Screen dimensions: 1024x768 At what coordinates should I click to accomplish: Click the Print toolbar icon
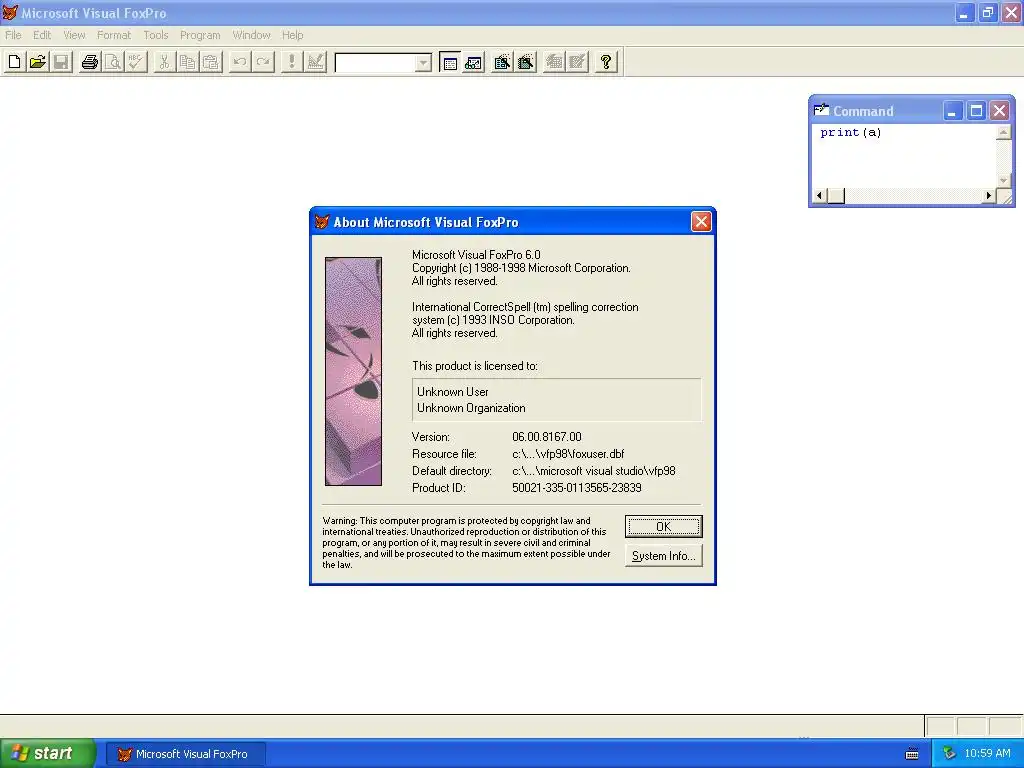pos(90,62)
